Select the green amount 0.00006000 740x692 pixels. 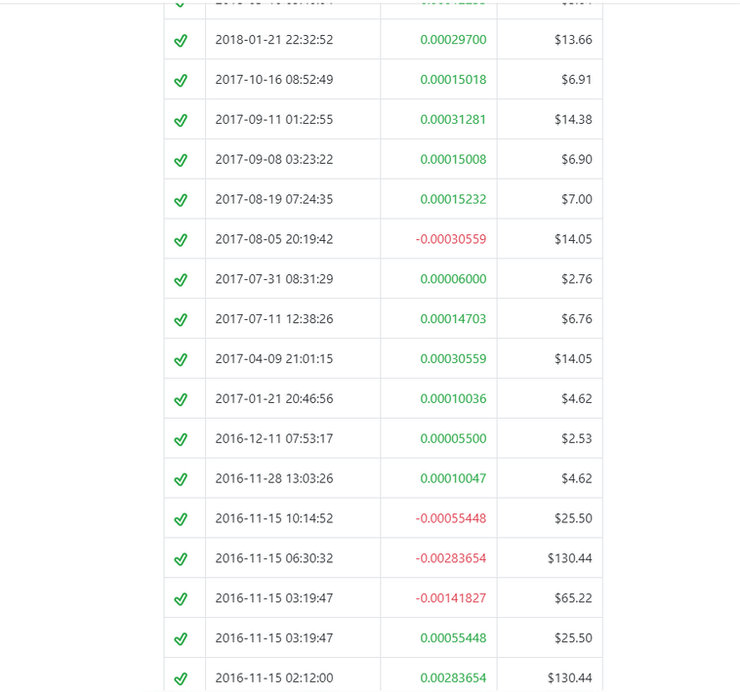453,279
